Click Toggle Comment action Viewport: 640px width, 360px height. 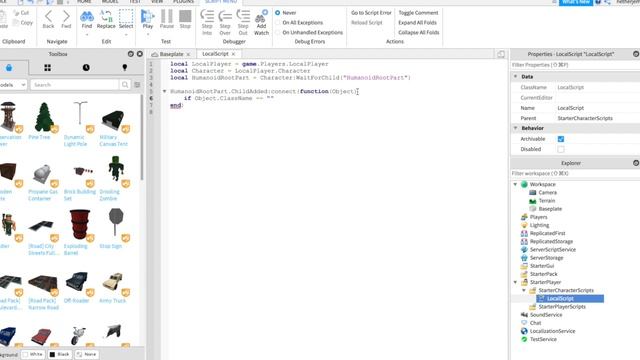tap(418, 13)
